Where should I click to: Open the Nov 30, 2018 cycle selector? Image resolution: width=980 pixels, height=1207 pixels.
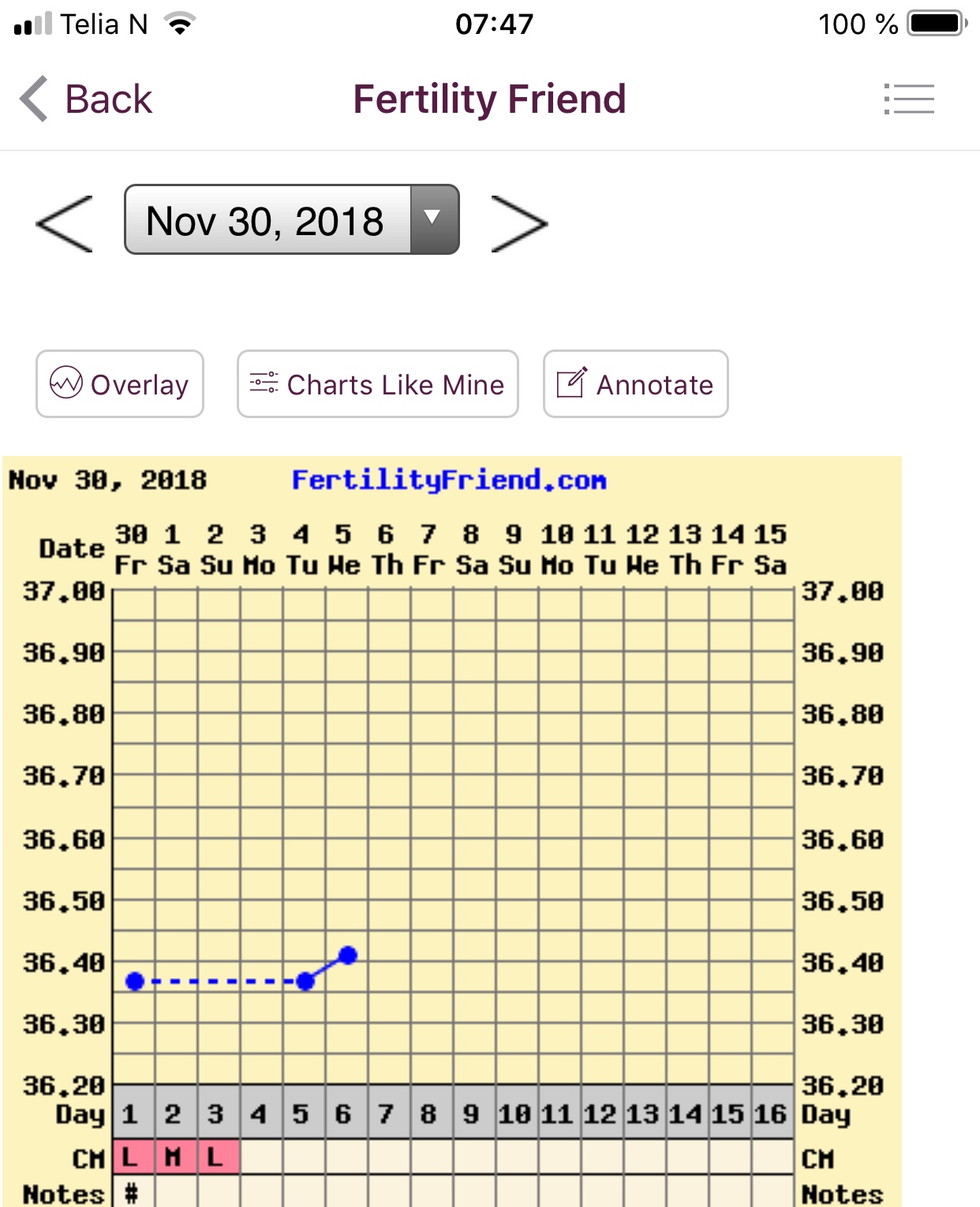[x=267, y=220]
